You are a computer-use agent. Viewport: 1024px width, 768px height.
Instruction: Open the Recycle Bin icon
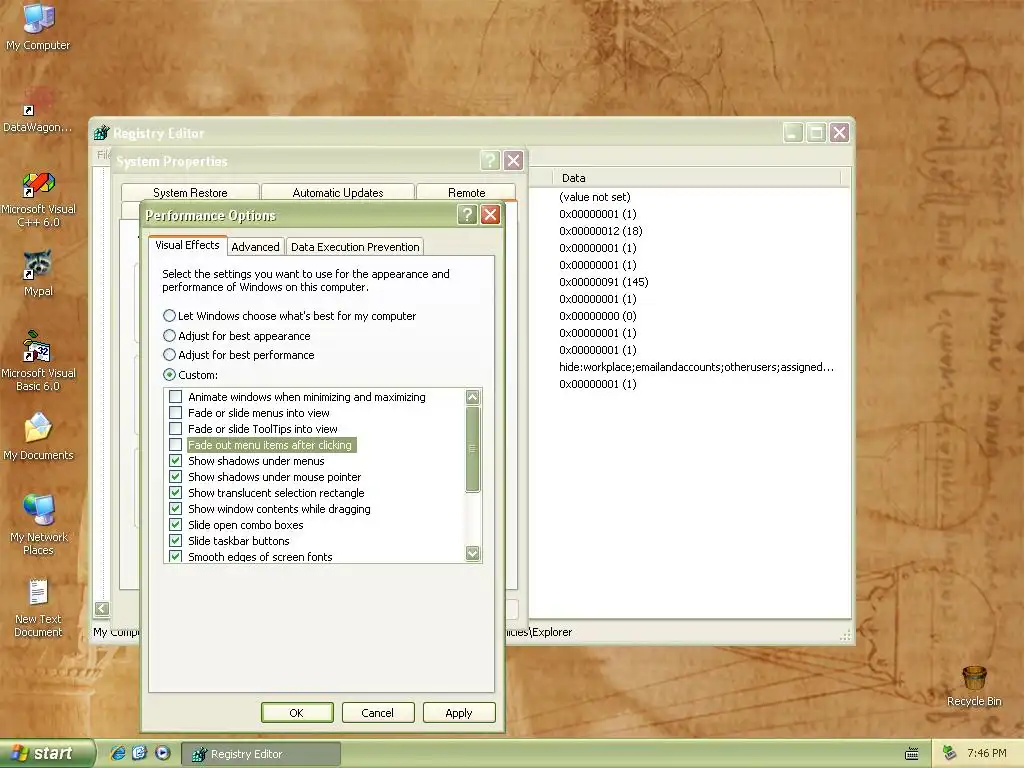point(974,686)
